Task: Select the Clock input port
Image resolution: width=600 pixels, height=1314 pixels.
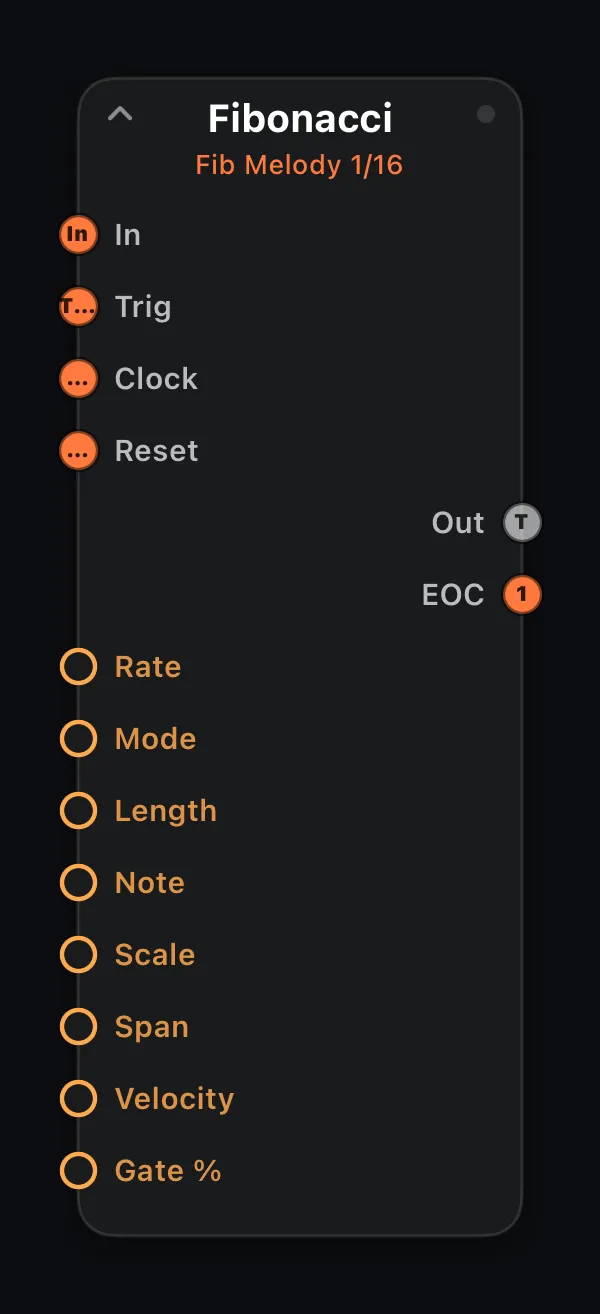Action: click(x=78, y=379)
